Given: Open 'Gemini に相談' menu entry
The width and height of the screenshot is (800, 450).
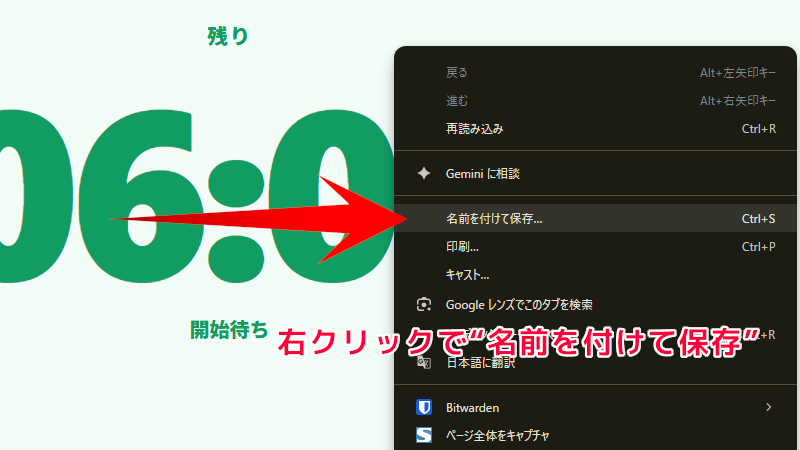Looking at the screenshot, I should point(595,173).
